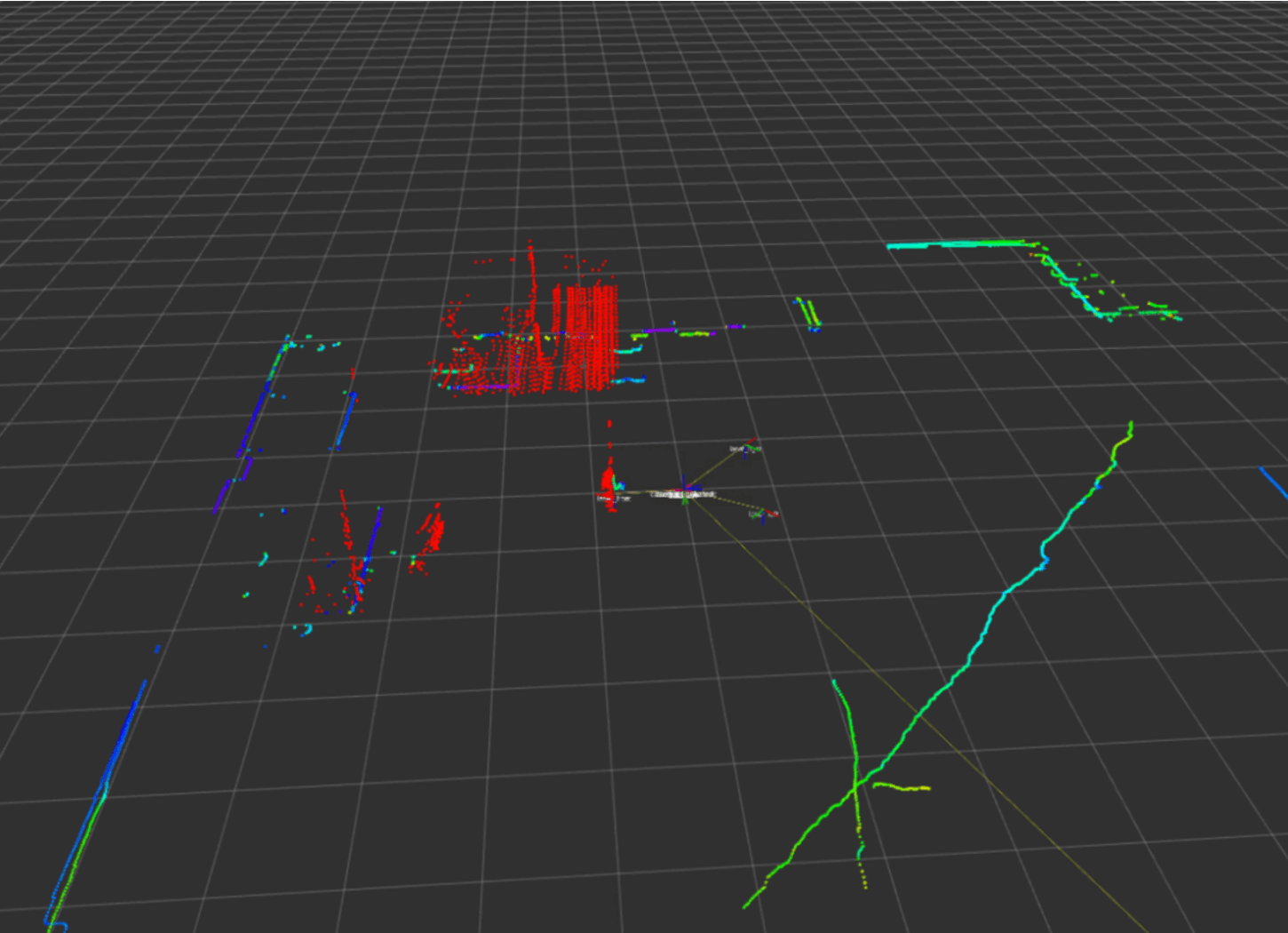Select the small red cluster left of robot

click(x=609, y=481)
